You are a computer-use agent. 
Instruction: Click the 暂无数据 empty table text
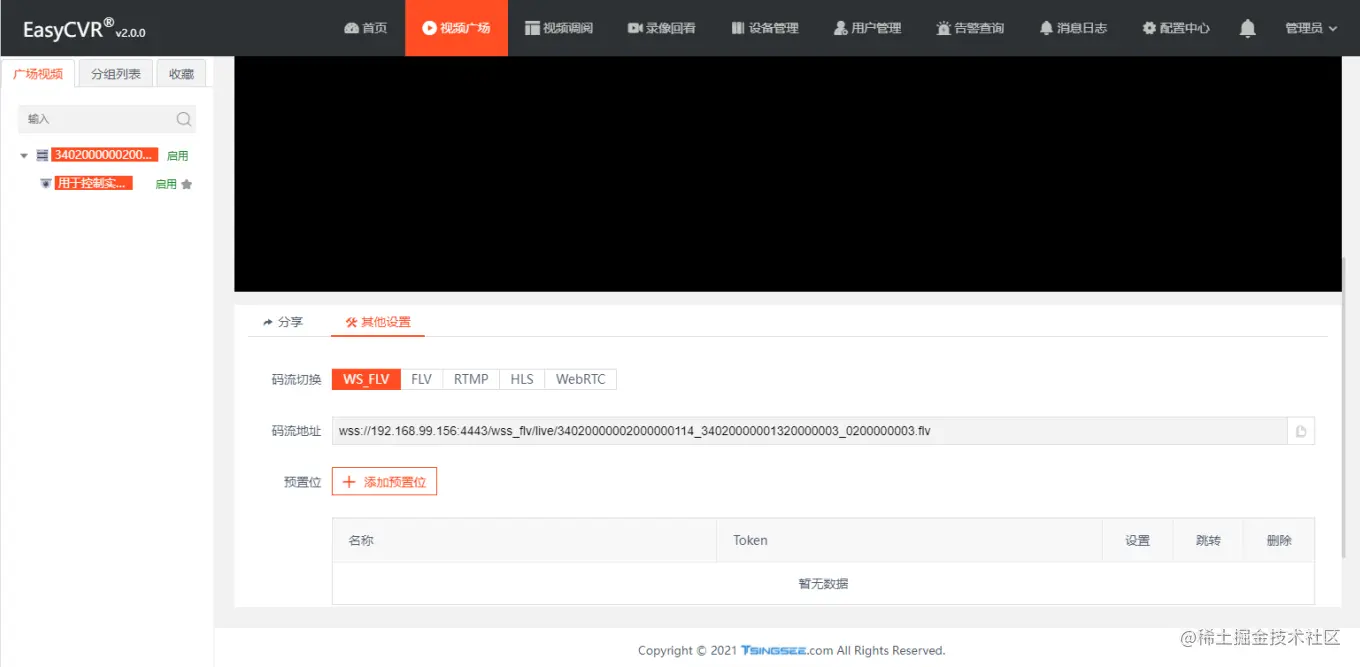tap(823, 584)
